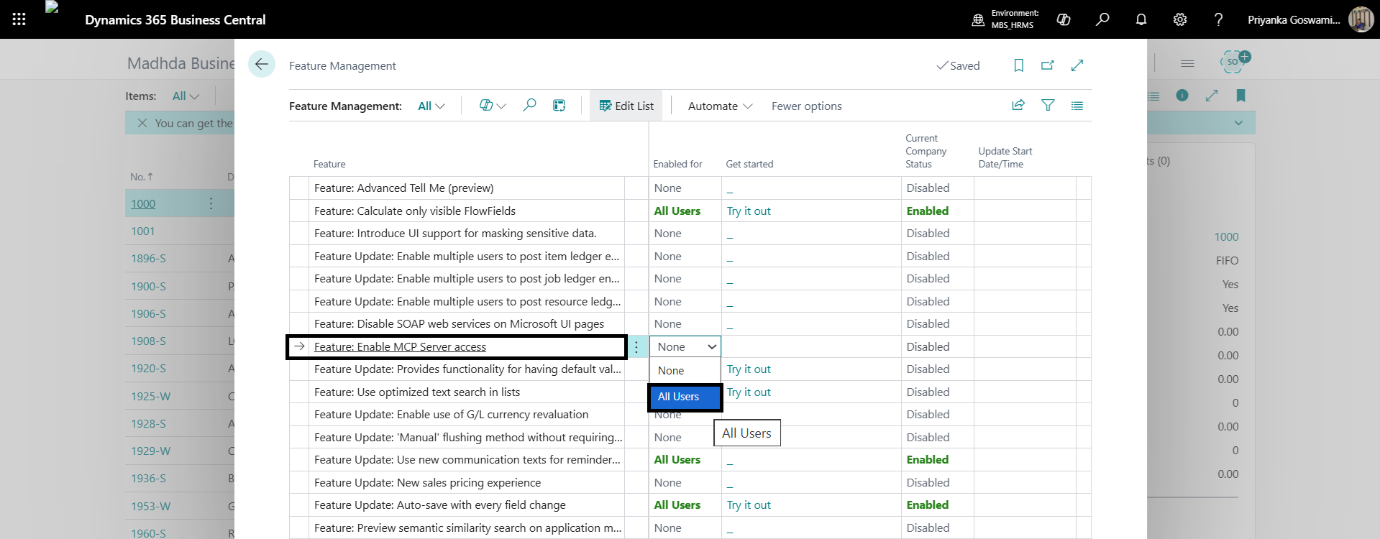Sort by the Enabled for column header
The image size is (1380, 539).
point(677,164)
